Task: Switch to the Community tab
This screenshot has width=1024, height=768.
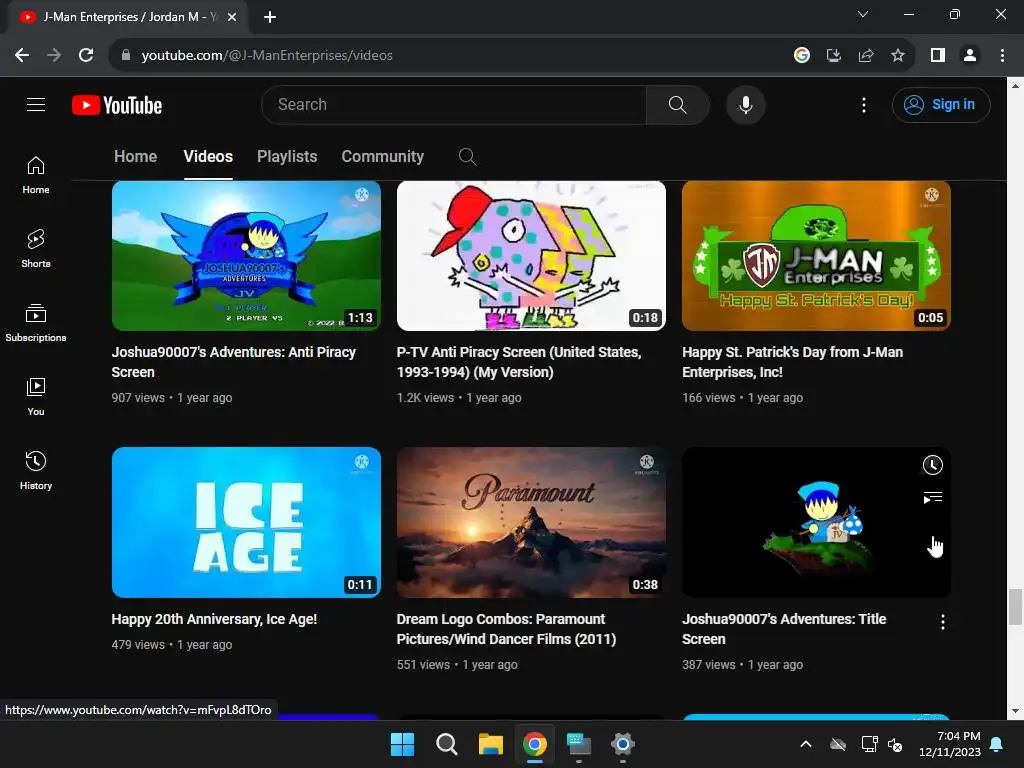Action: pos(383,157)
